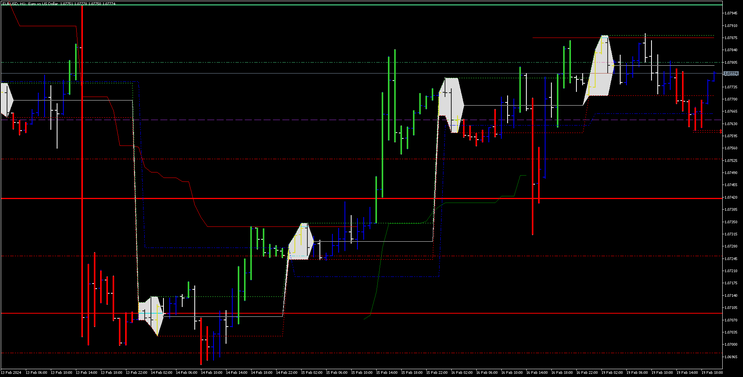Click the 1.07875 price axis label

(x=731, y=38)
